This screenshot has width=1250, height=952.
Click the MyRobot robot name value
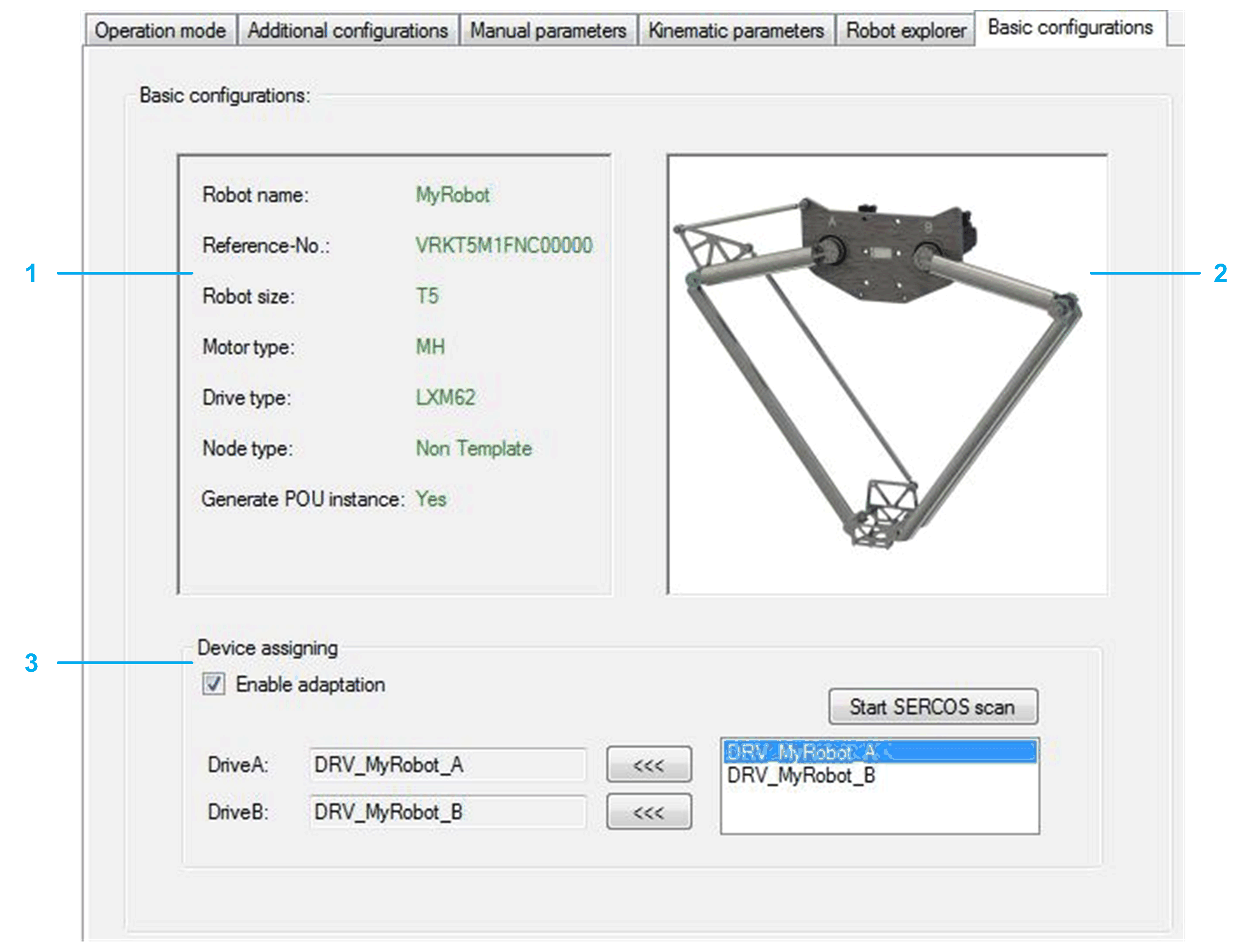452,195
